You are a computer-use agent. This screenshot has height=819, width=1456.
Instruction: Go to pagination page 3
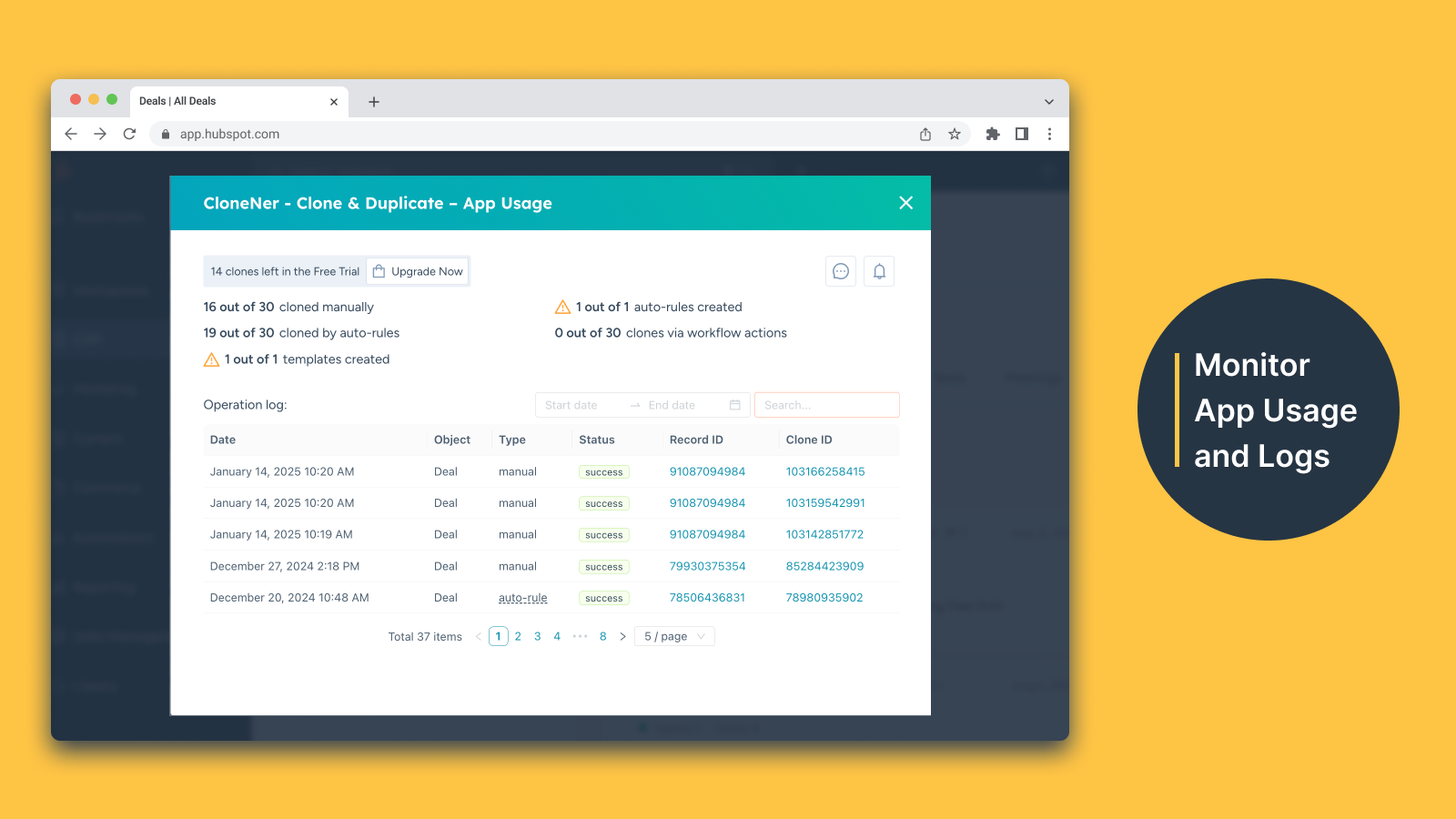(x=538, y=636)
